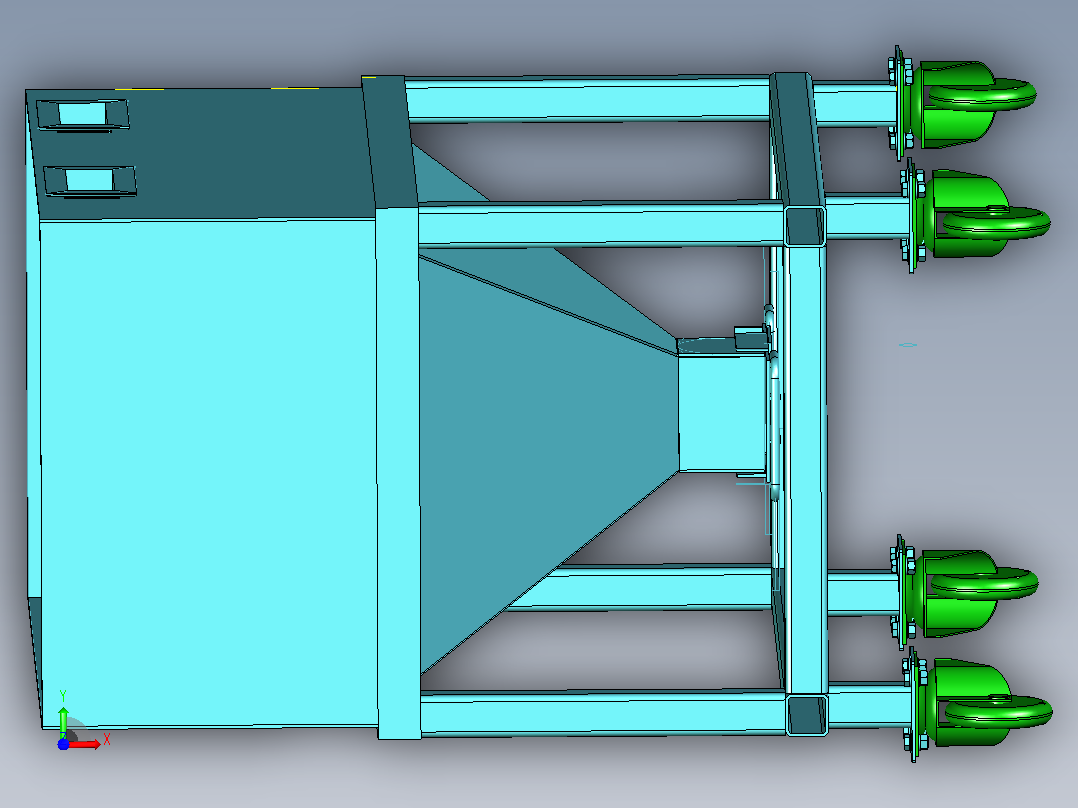1078x808 pixels.
Task: Pick the lower hollow square tube end
Action: tap(807, 715)
